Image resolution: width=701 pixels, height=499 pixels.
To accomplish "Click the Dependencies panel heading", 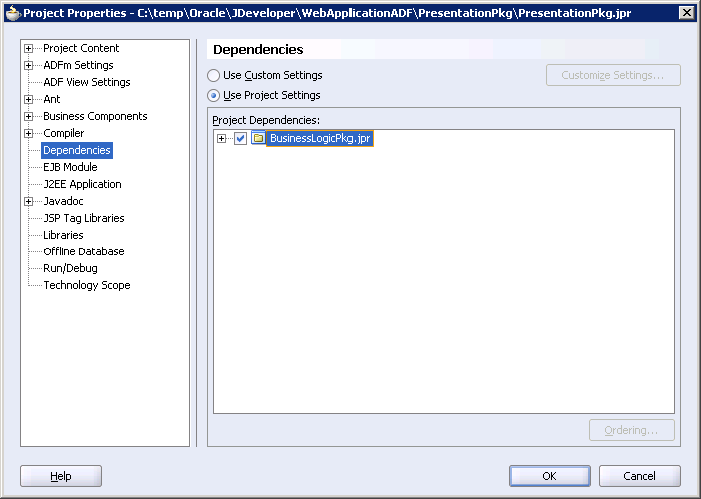I will click(x=258, y=50).
